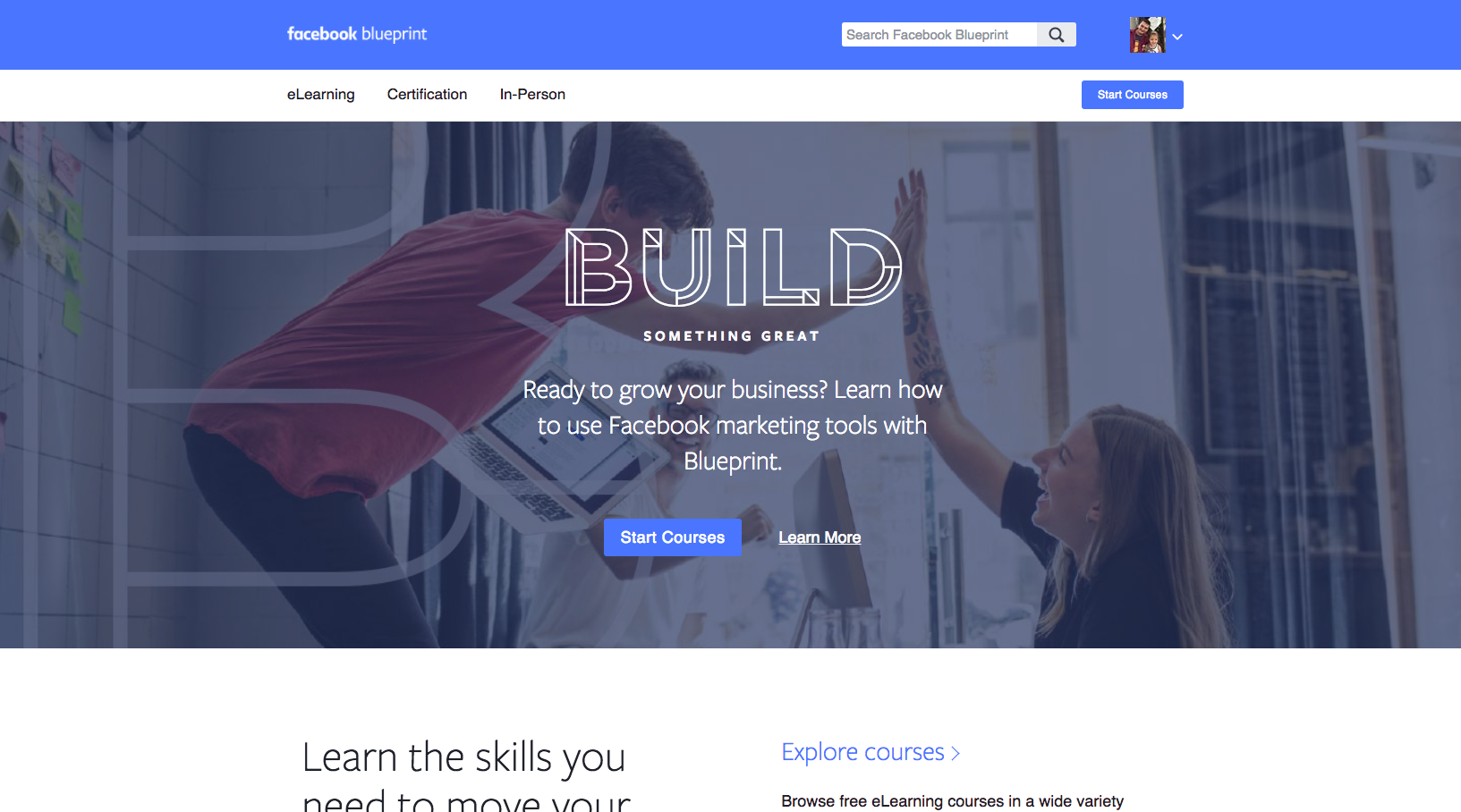The image size is (1461, 812).
Task: Click the arrow after Explore courses
Action: click(956, 753)
